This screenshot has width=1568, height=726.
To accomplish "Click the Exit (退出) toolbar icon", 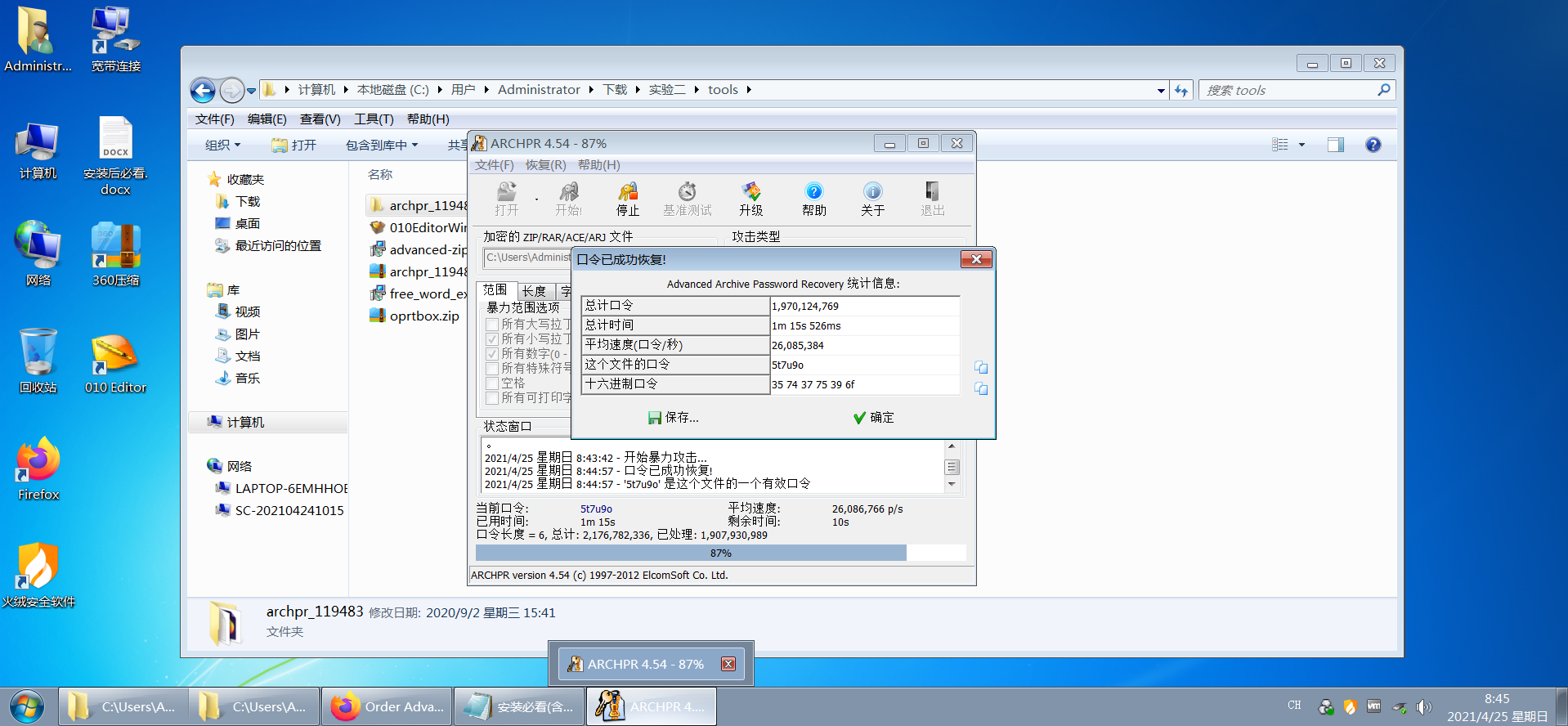I will 932,199.
